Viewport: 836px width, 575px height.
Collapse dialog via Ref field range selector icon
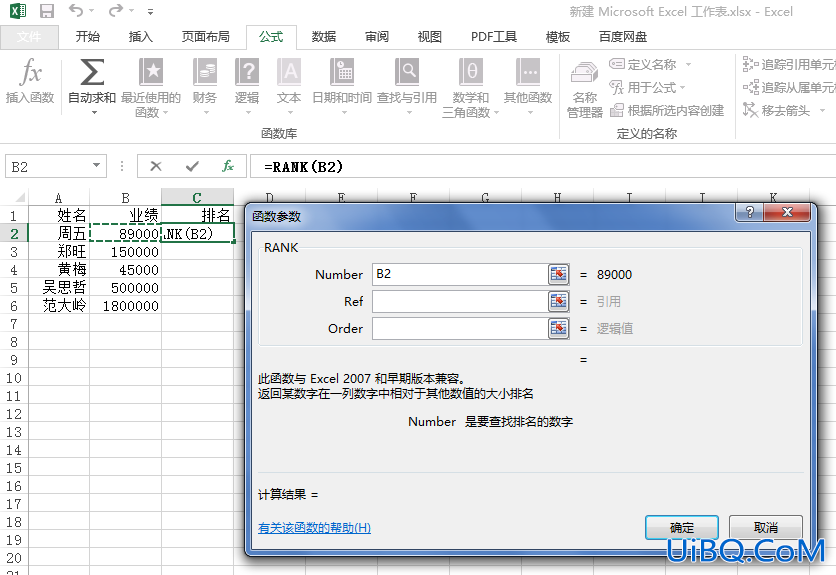point(558,301)
